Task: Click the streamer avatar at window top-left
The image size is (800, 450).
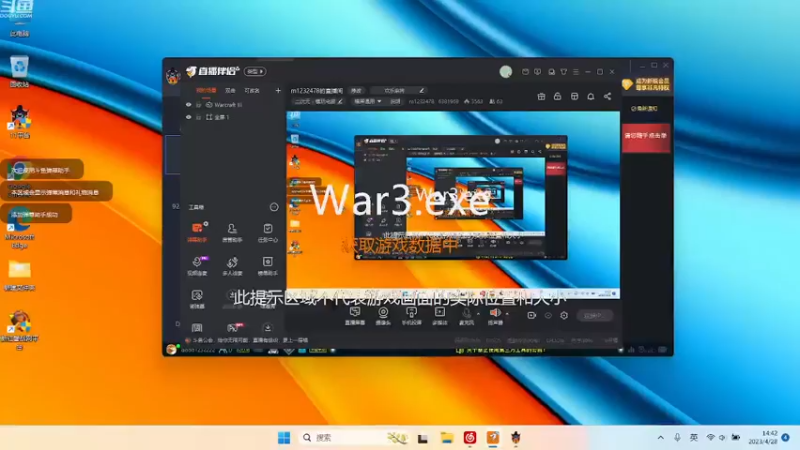Action: point(173,76)
